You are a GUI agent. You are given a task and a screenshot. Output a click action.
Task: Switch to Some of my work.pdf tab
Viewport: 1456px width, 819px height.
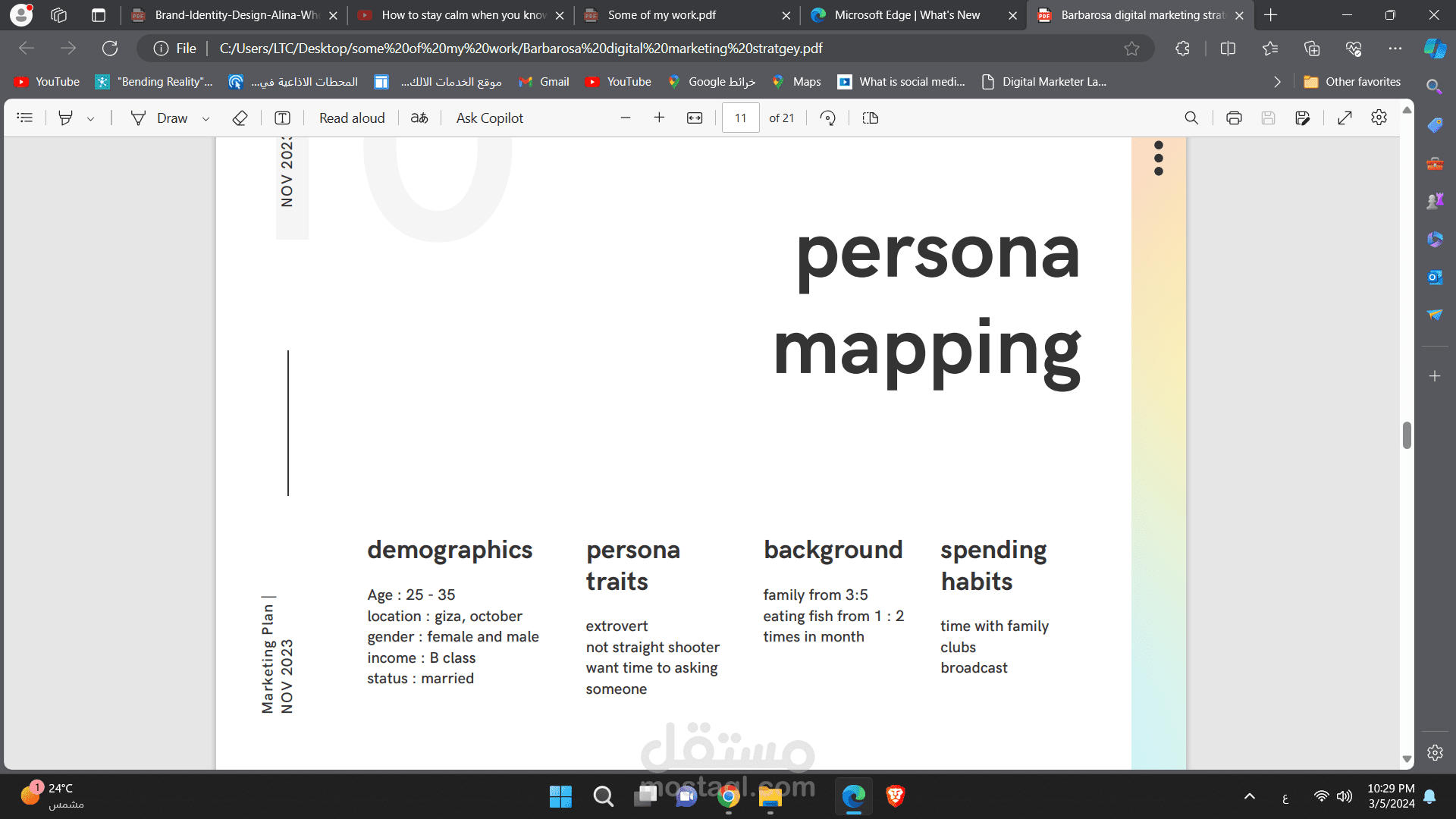click(x=661, y=15)
